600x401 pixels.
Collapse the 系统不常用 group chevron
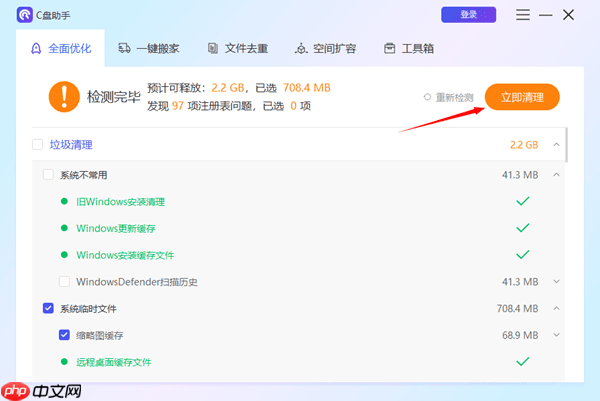tap(556, 175)
